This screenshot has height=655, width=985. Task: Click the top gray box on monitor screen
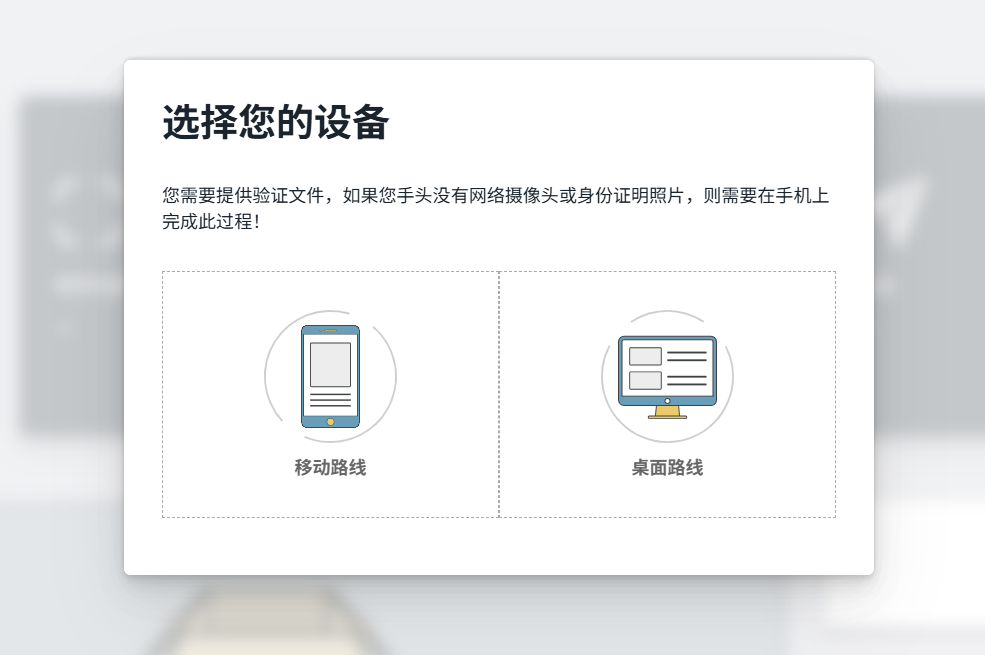pos(645,356)
